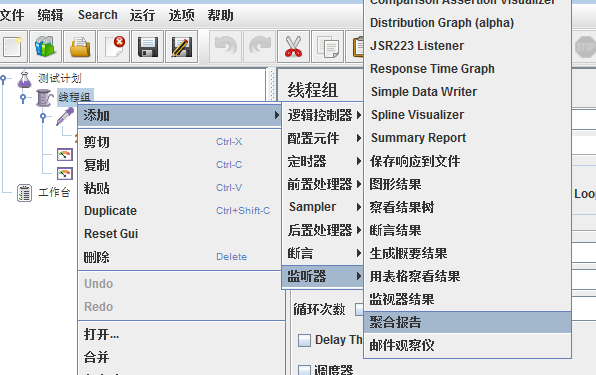This screenshot has height=375, width=596.
Task: Choose Reset Gui from the context menu
Action: click(179, 234)
